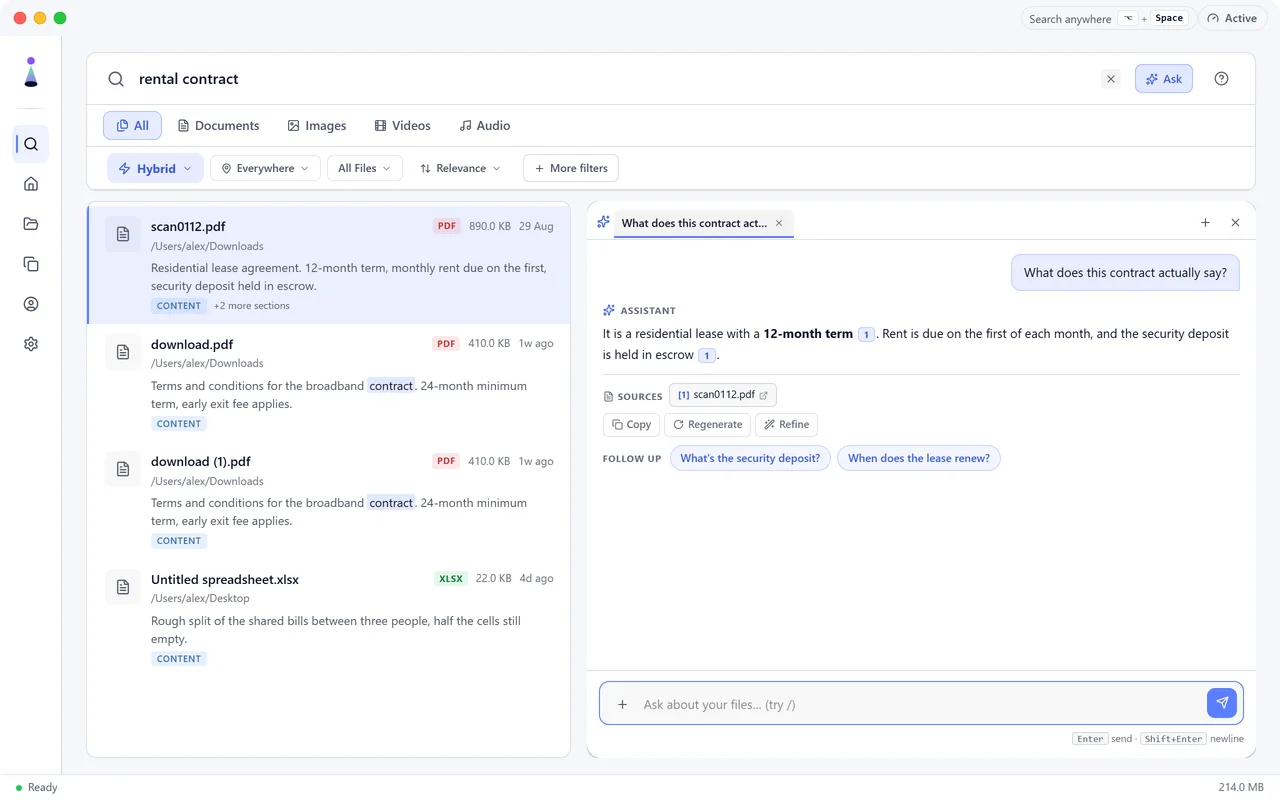The image size is (1280, 800).
Task: Click citation 1 after 12-month term
Action: pos(867,335)
